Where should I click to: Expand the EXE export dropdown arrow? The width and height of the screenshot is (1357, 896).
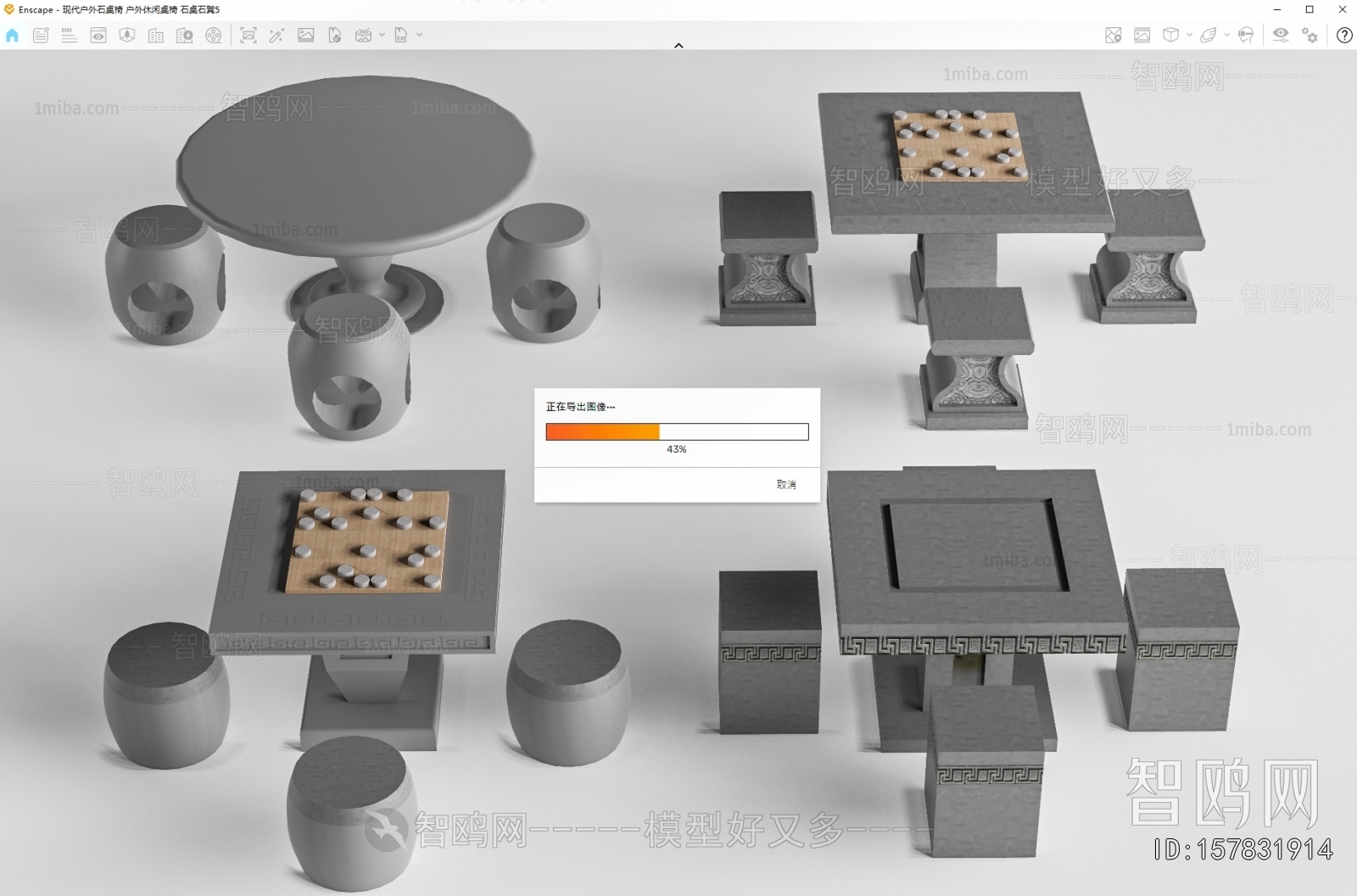click(x=419, y=35)
